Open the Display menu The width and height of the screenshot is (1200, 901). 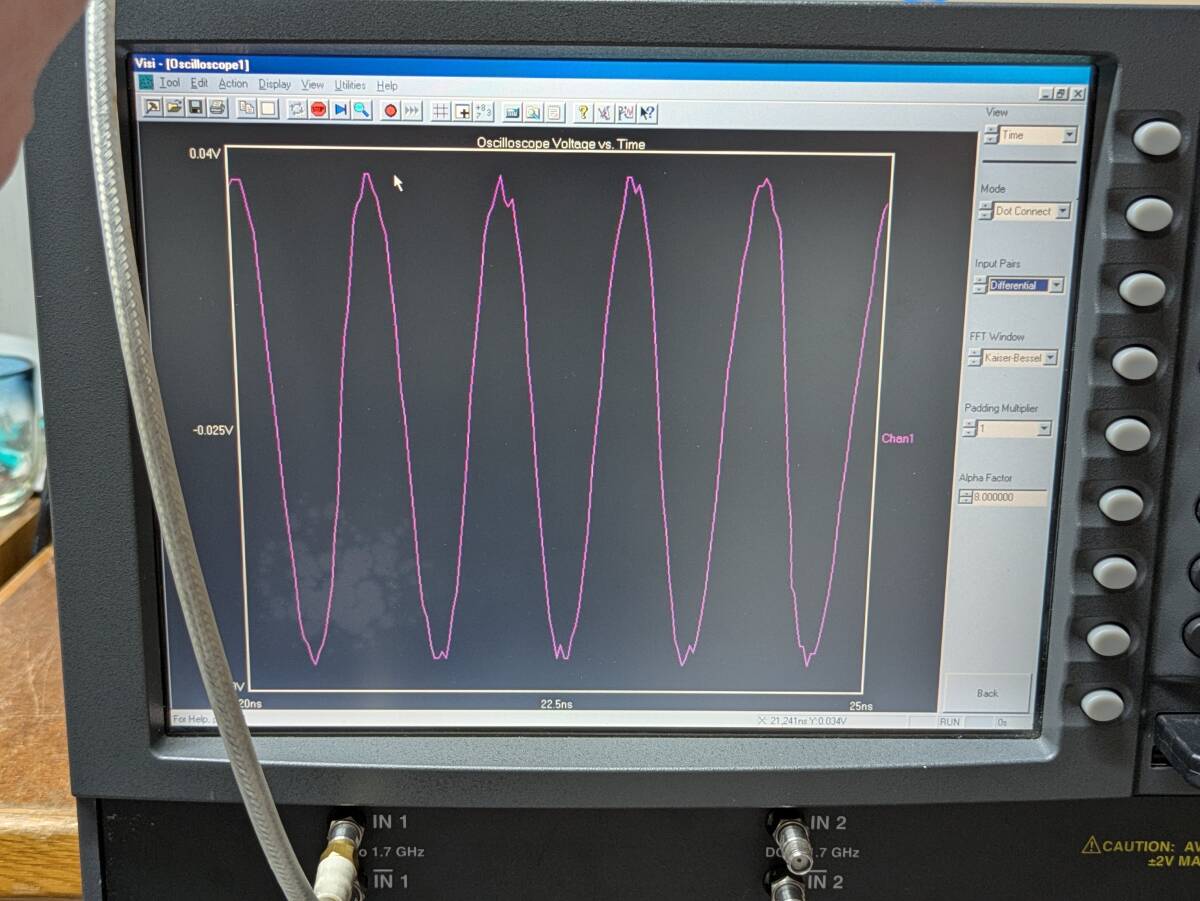tap(275, 85)
